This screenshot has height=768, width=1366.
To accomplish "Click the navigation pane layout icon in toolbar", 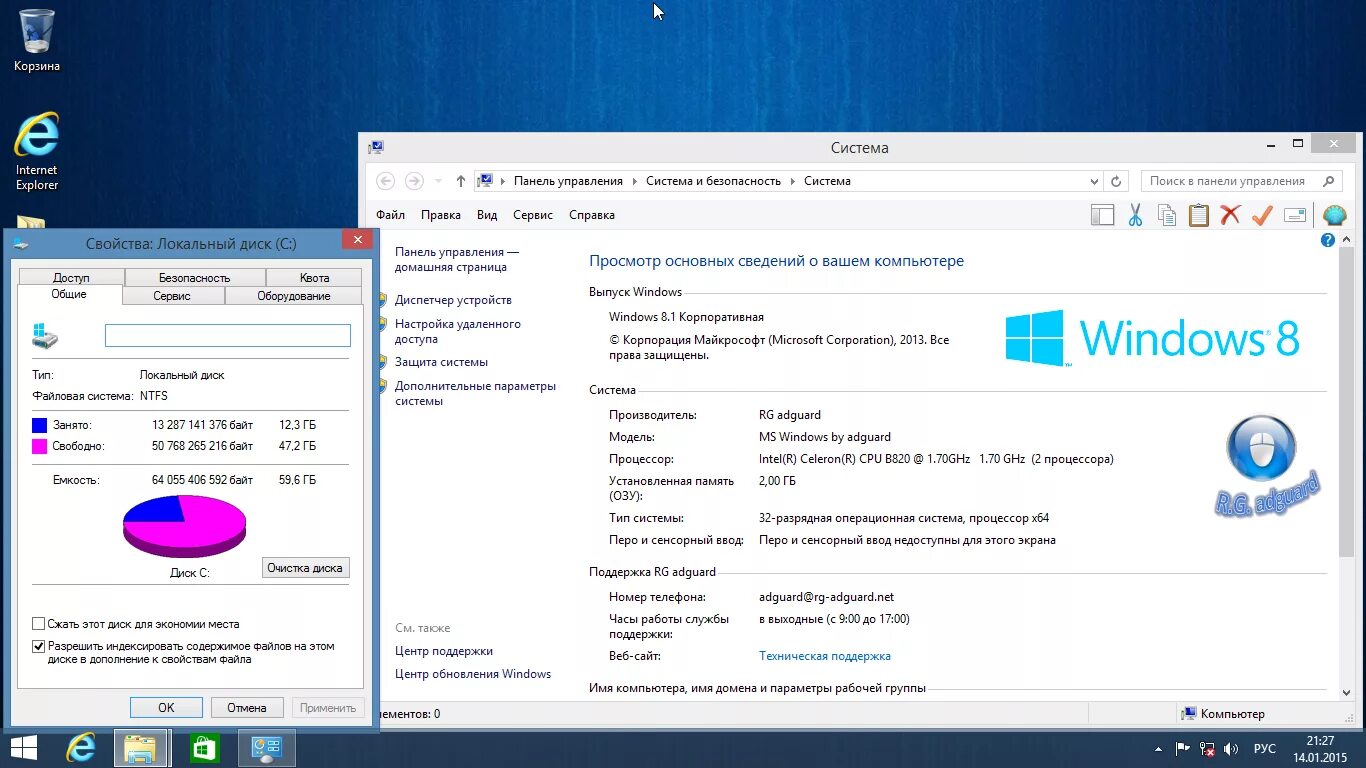I will [x=1102, y=215].
